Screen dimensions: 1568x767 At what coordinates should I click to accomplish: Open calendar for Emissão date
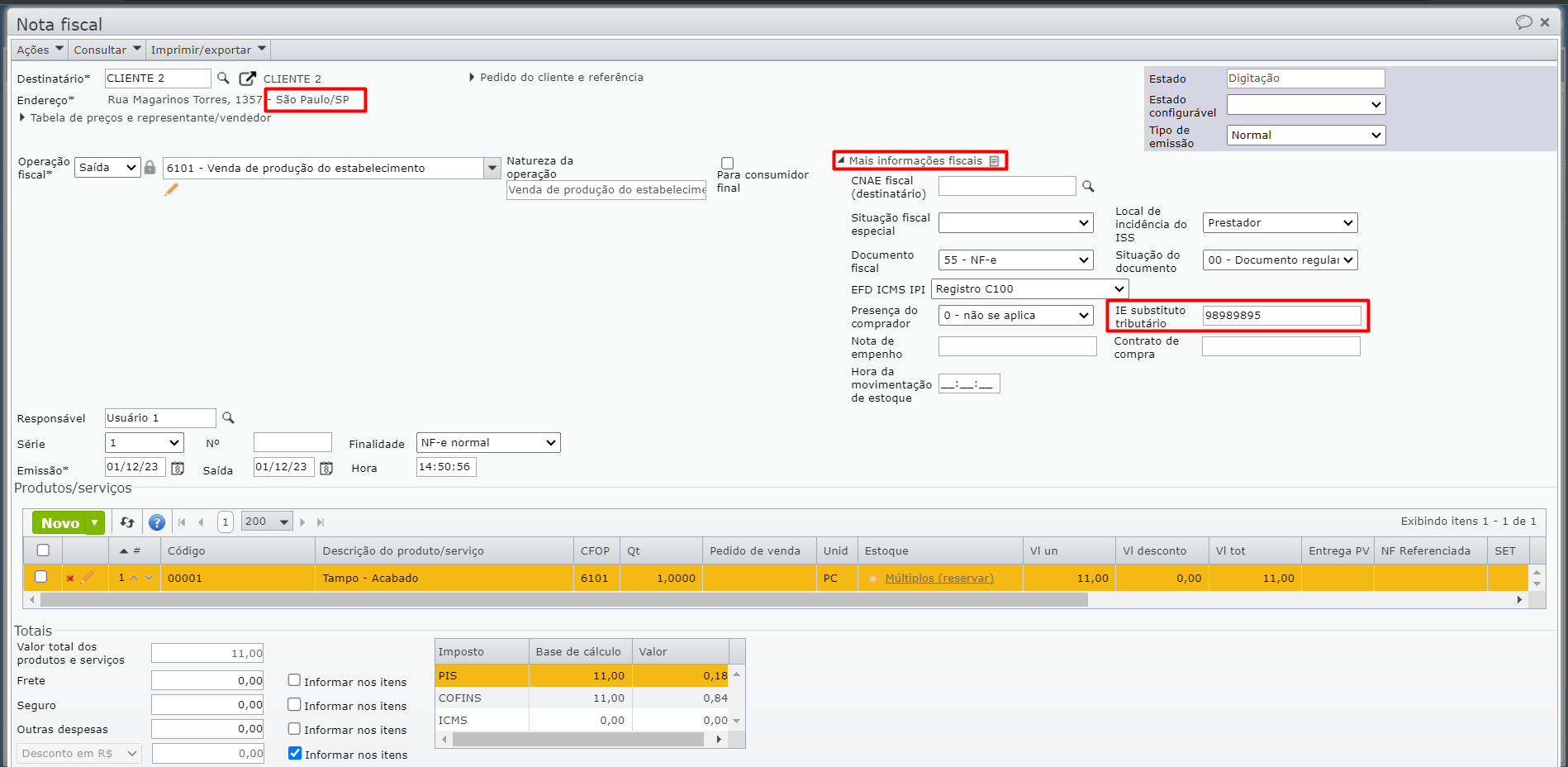[x=178, y=469]
